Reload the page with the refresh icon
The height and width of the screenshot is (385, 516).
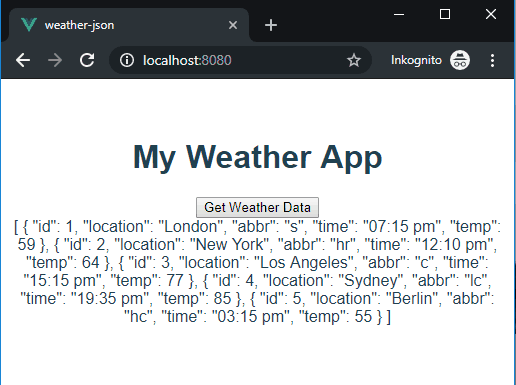(x=87, y=60)
